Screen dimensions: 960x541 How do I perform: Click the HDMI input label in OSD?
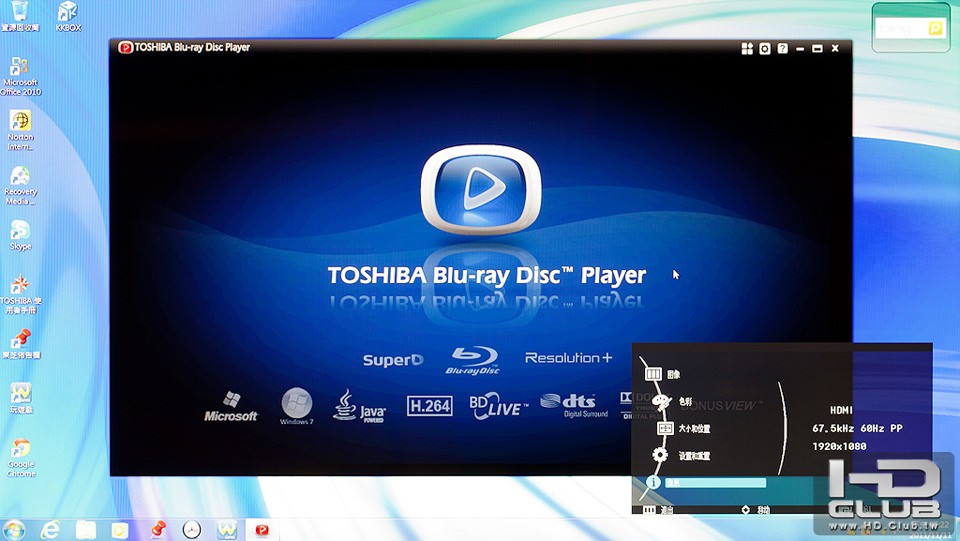[841, 410]
